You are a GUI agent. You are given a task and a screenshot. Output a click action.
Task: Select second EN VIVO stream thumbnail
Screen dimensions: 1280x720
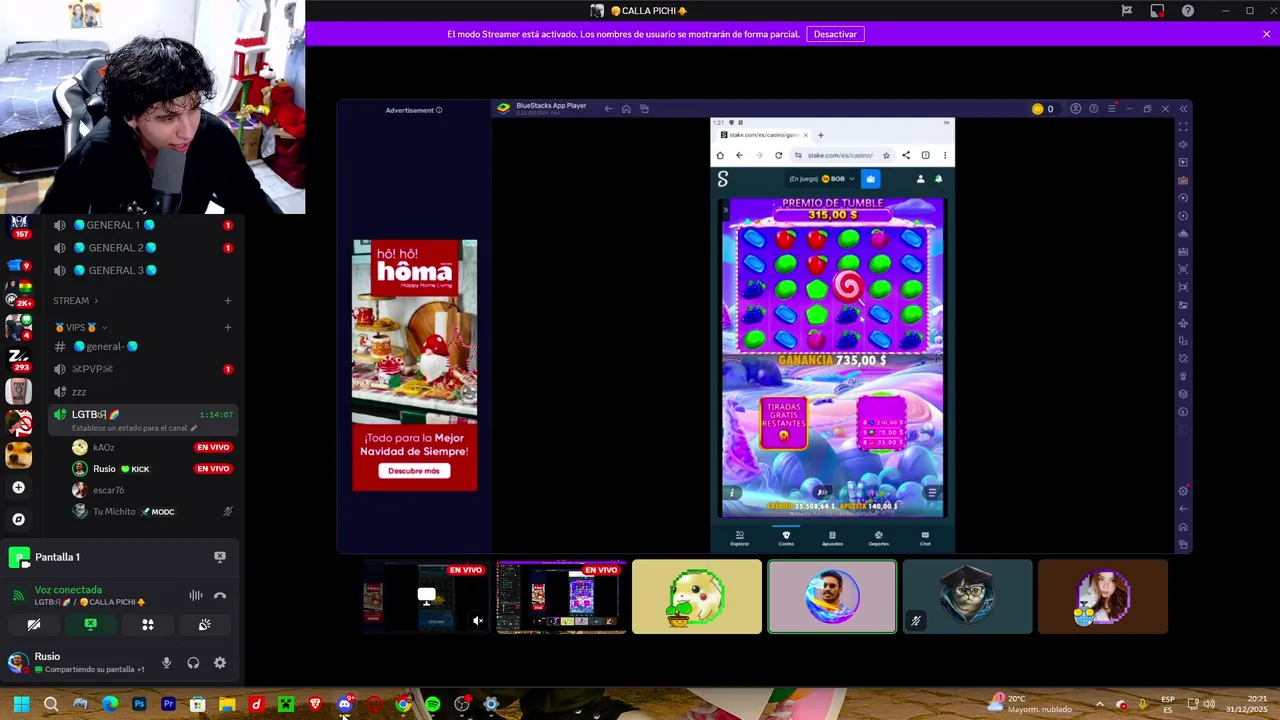pyautogui.click(x=561, y=597)
